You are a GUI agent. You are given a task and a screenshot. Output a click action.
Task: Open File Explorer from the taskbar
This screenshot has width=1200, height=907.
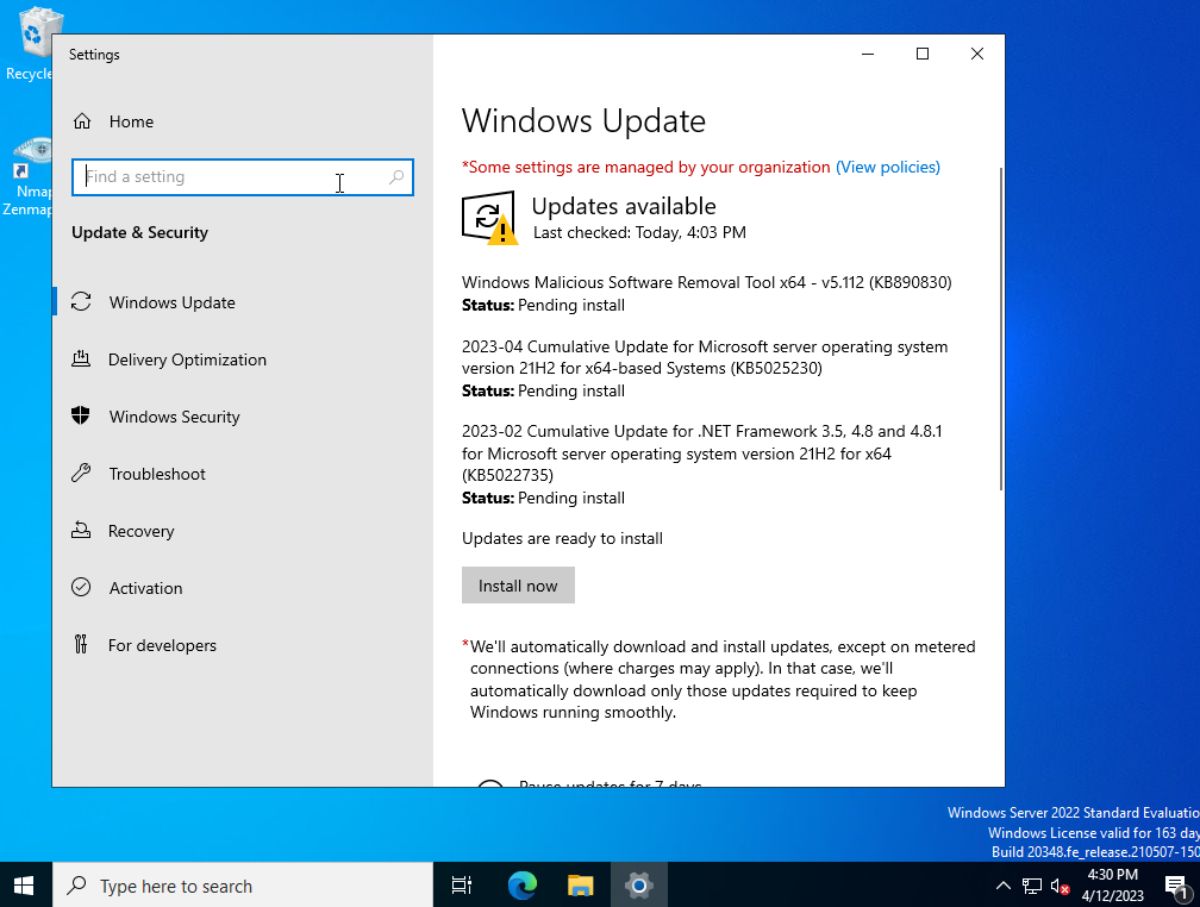point(580,885)
